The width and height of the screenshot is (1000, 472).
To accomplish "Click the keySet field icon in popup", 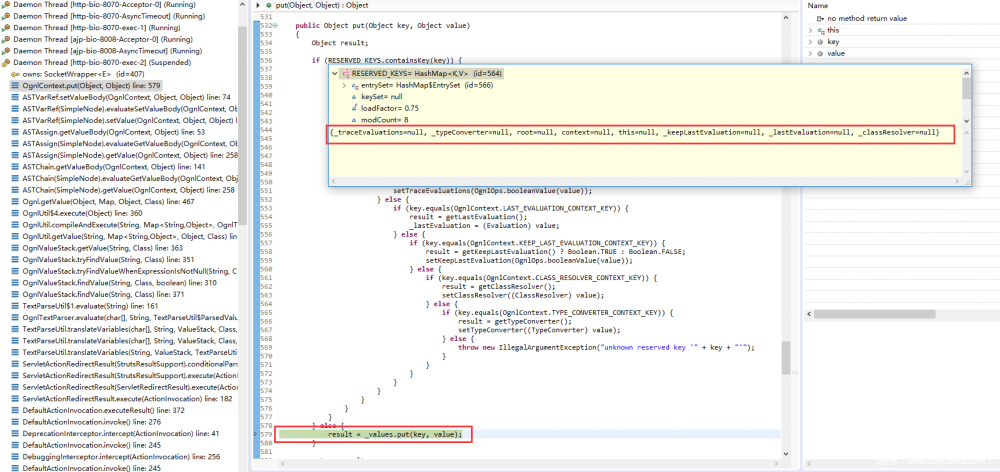I will (x=355, y=96).
